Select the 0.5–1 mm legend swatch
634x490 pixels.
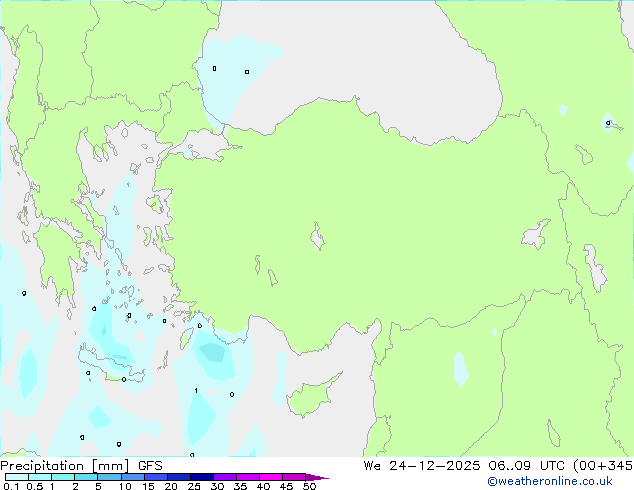pyautogui.click(x=40, y=477)
